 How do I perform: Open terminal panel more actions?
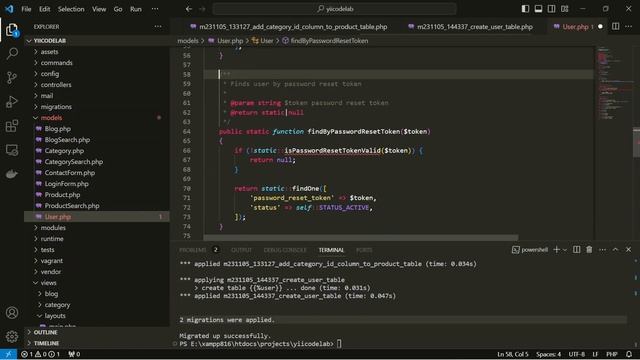point(602,249)
